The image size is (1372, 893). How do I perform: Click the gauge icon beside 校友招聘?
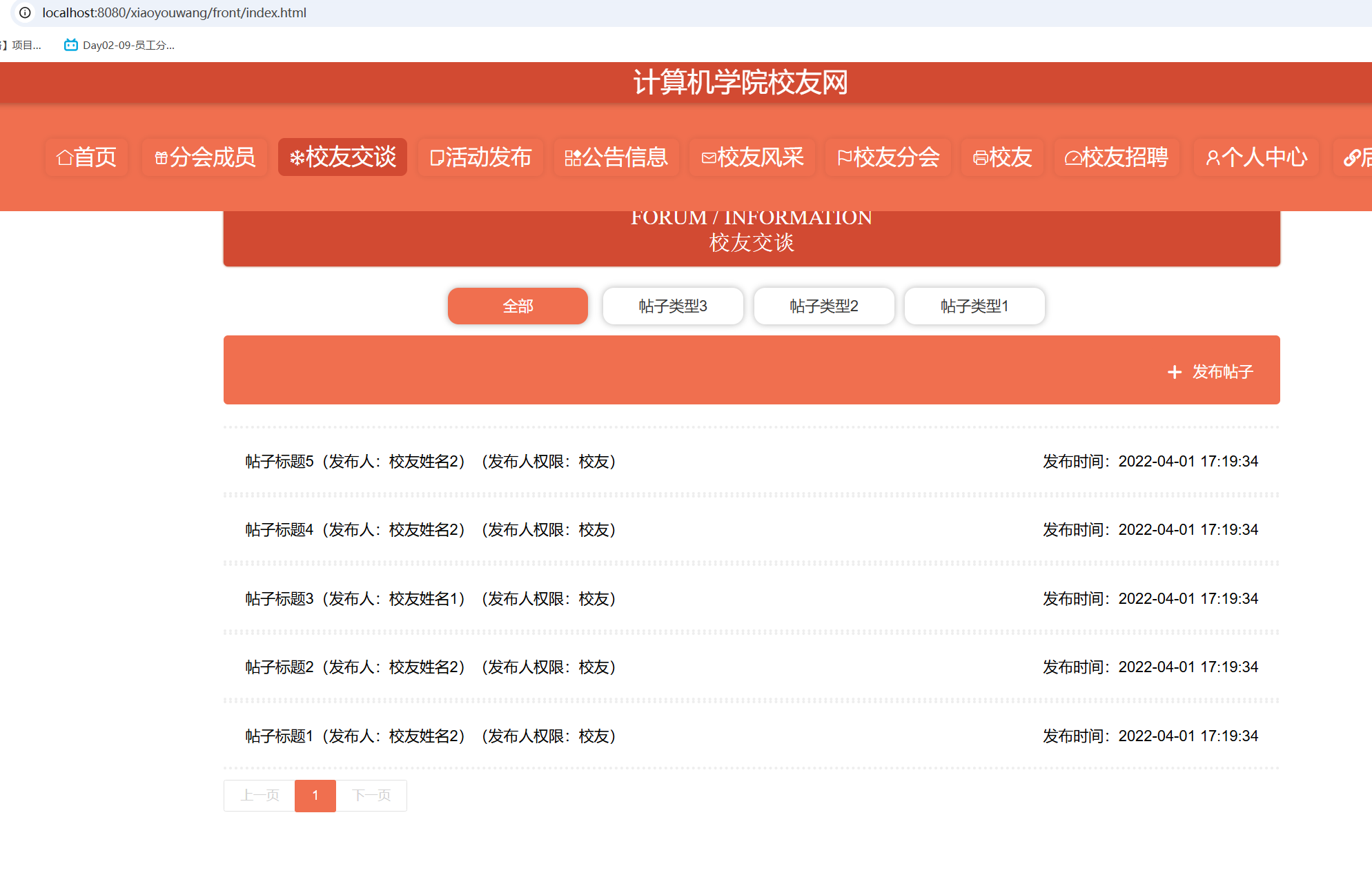tap(1073, 158)
